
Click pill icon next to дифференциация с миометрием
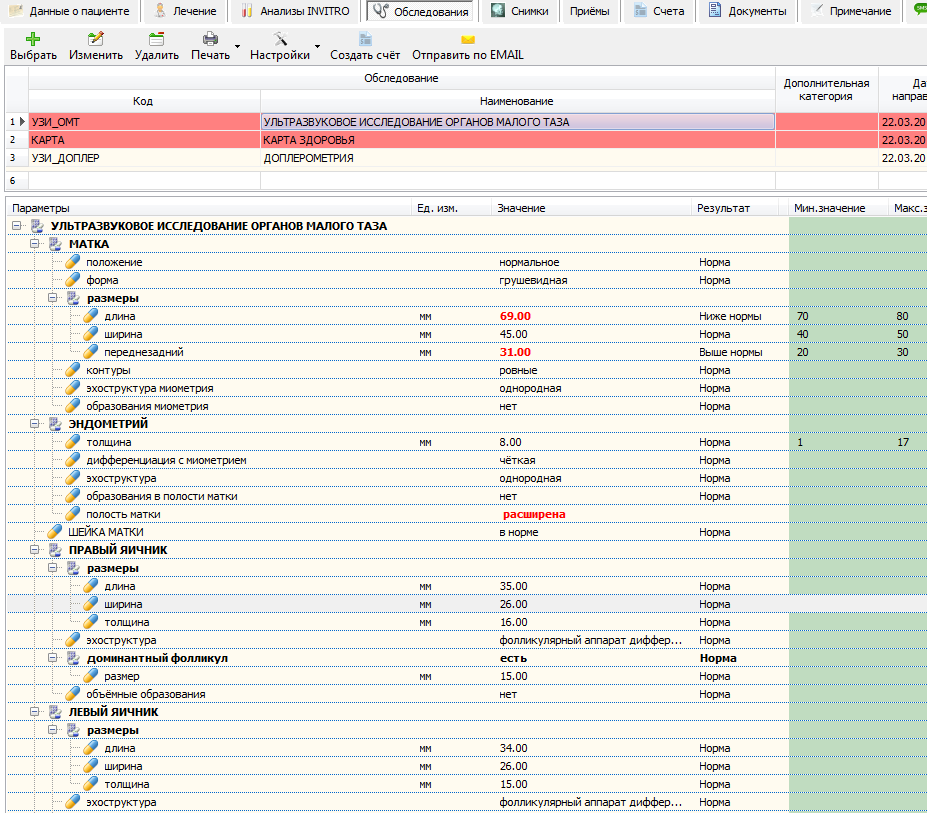click(73, 460)
